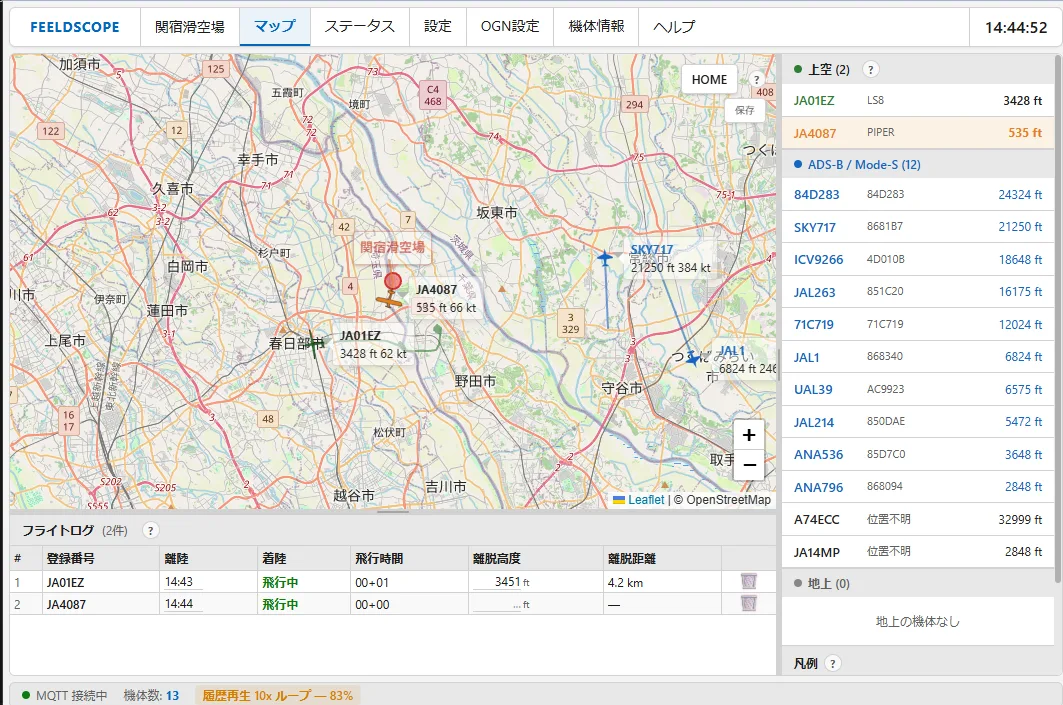Open the ヘルプ tab
The image size is (1063, 705).
[674, 26]
